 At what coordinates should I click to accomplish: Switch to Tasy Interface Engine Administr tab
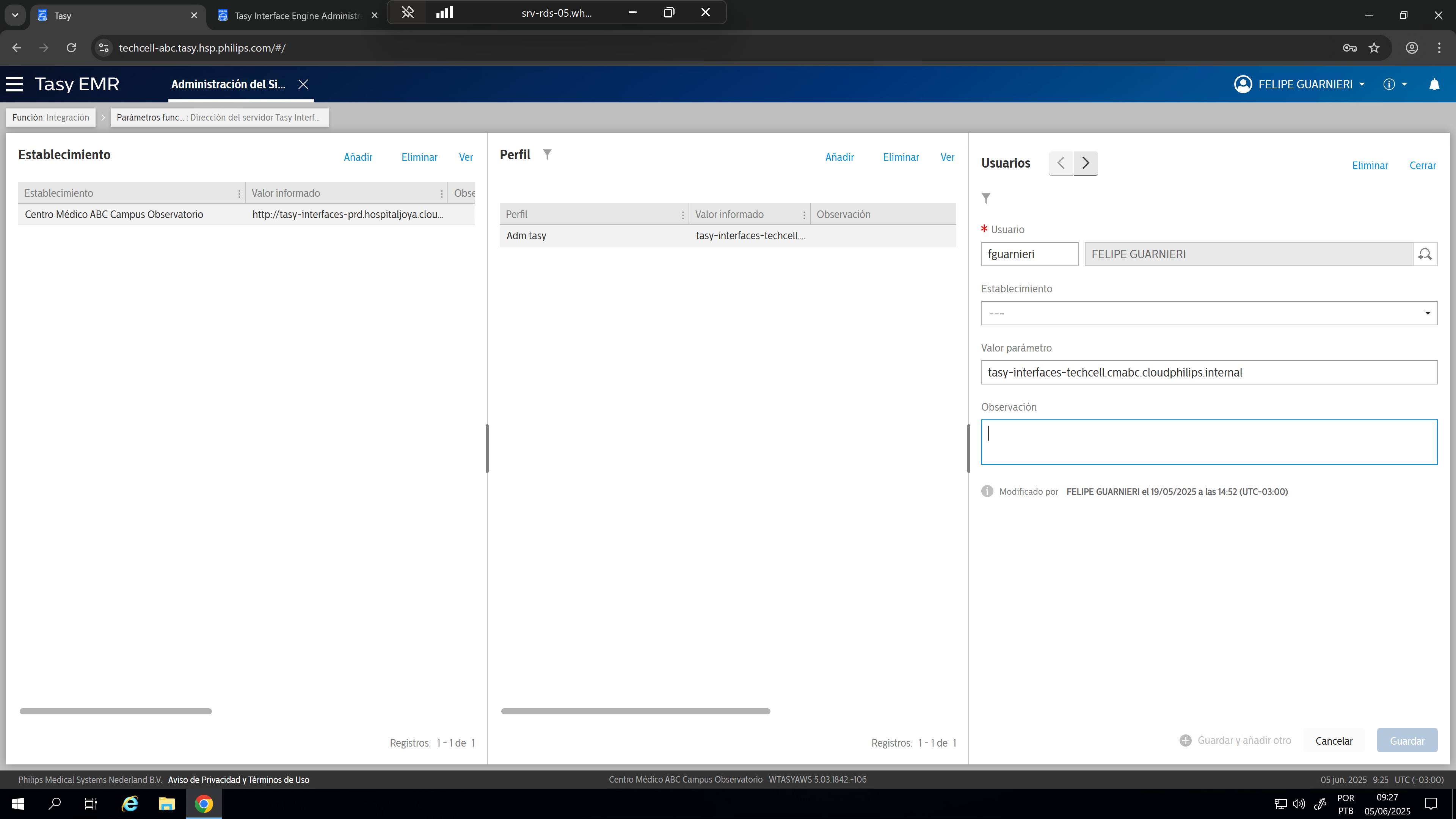pyautogui.click(x=298, y=15)
